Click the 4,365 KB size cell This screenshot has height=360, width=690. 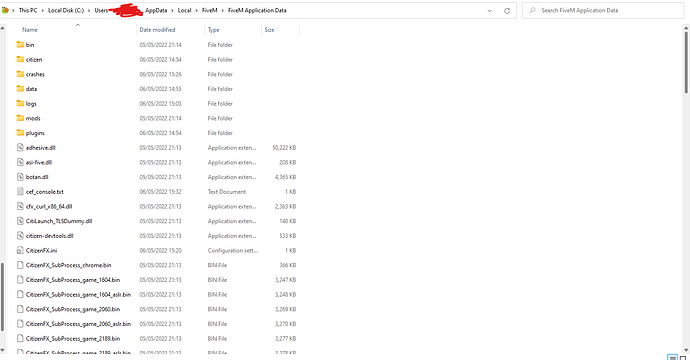[285, 177]
